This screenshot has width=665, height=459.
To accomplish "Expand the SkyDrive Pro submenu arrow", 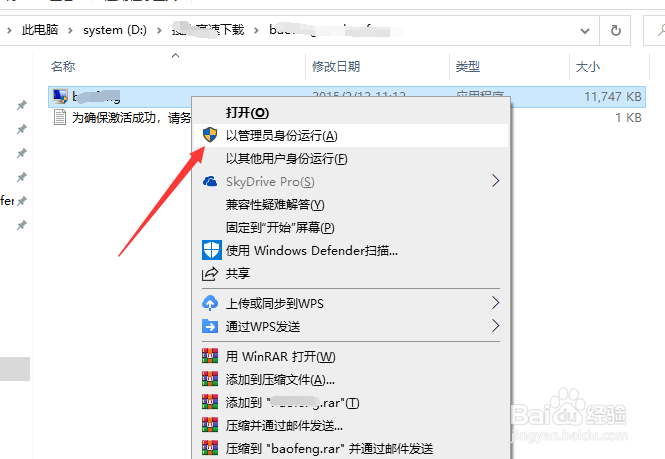I will pos(495,181).
